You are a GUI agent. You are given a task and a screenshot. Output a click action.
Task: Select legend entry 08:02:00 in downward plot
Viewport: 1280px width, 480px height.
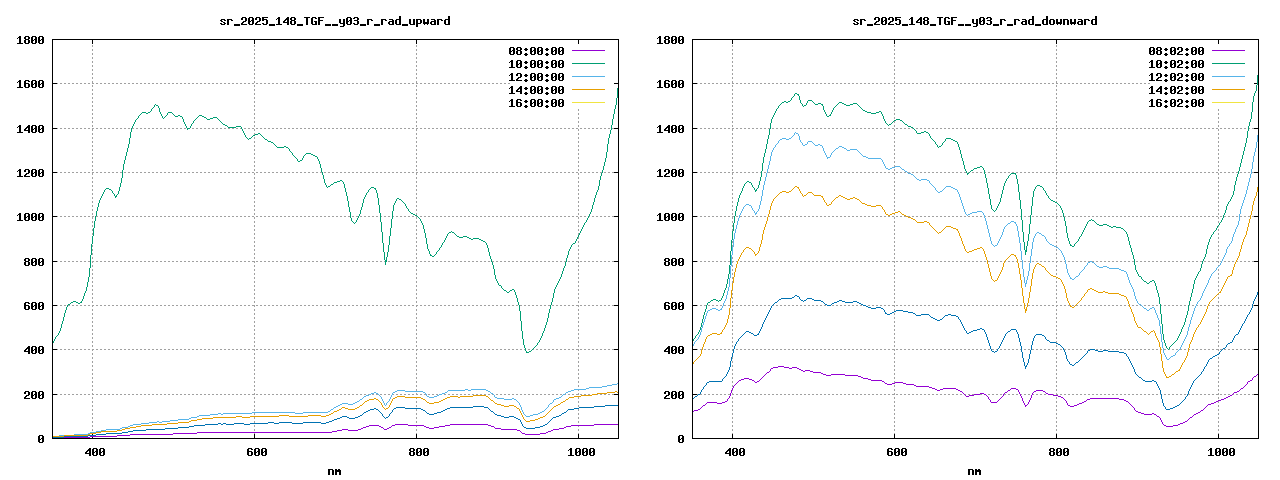click(x=1176, y=51)
